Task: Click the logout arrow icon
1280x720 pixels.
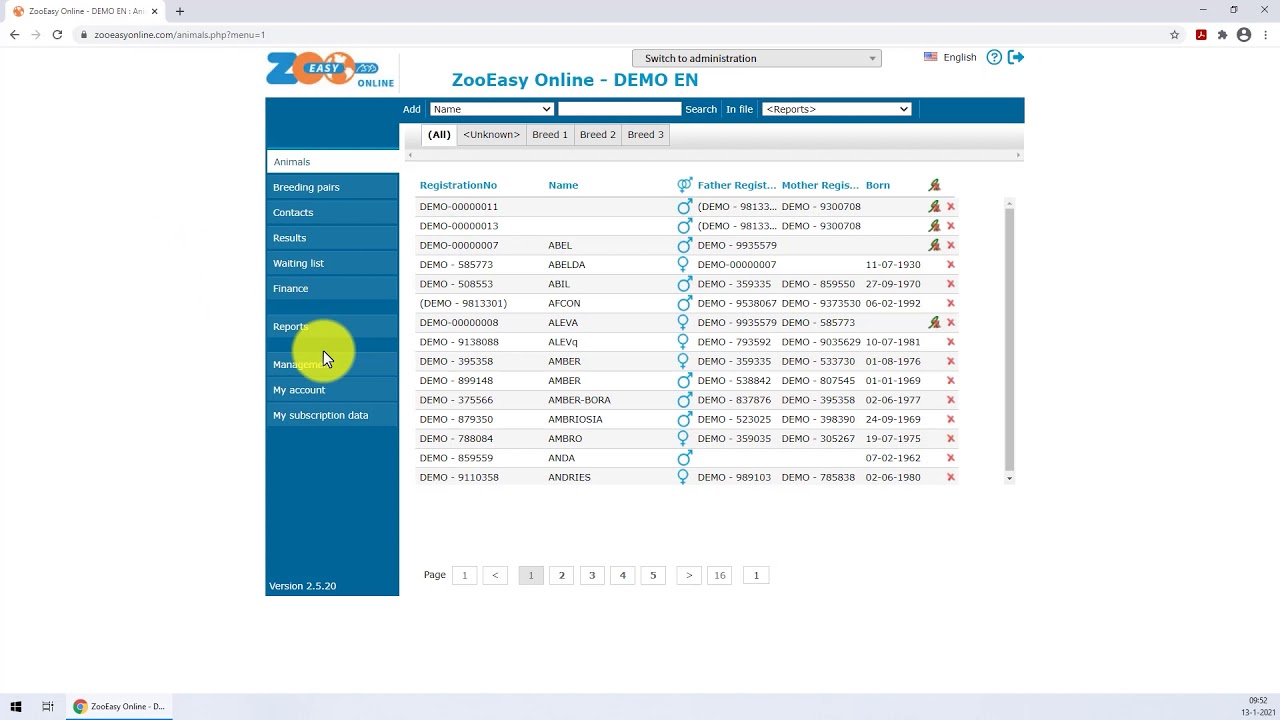Action: click(x=1016, y=57)
